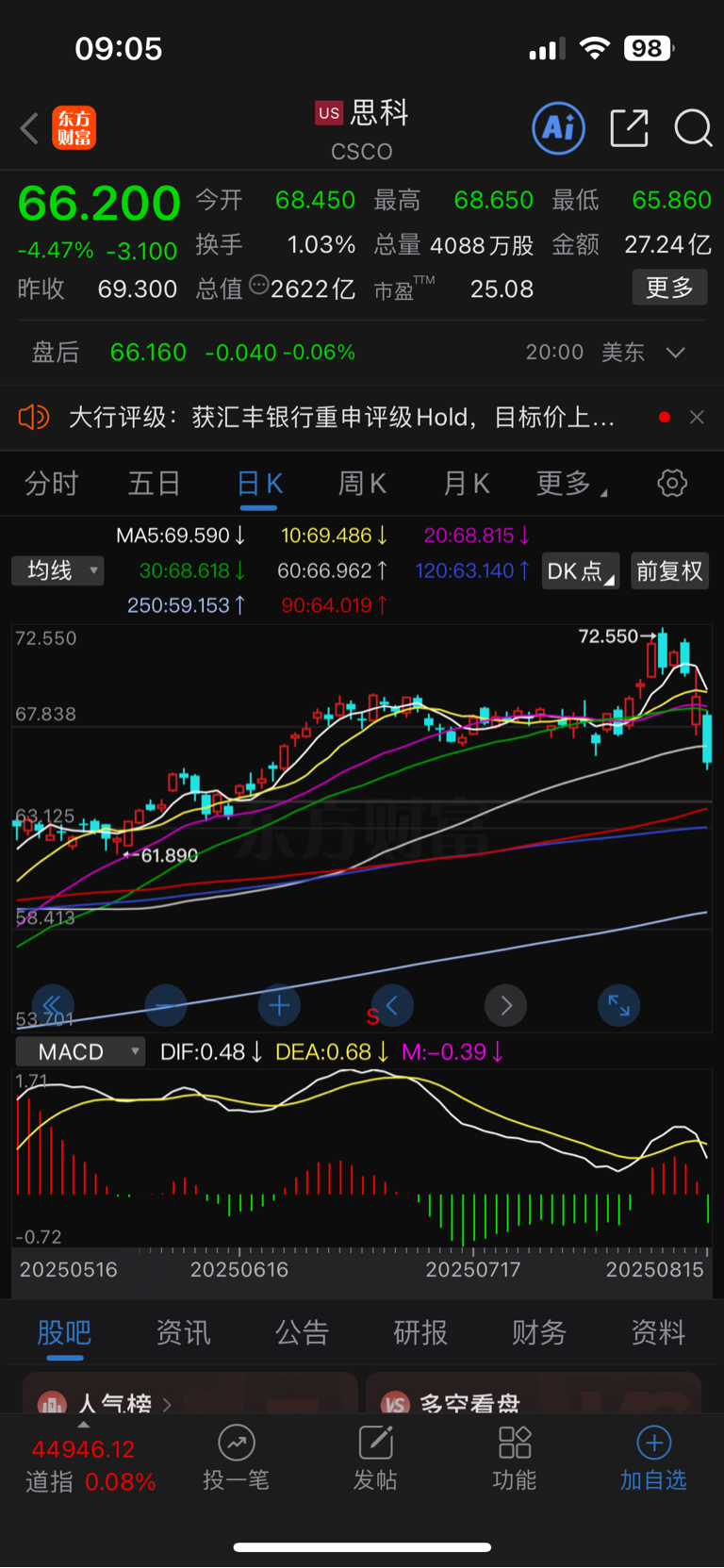This screenshot has width=724, height=1568.
Task: Open the DK点 dropdown
Action: (x=581, y=570)
